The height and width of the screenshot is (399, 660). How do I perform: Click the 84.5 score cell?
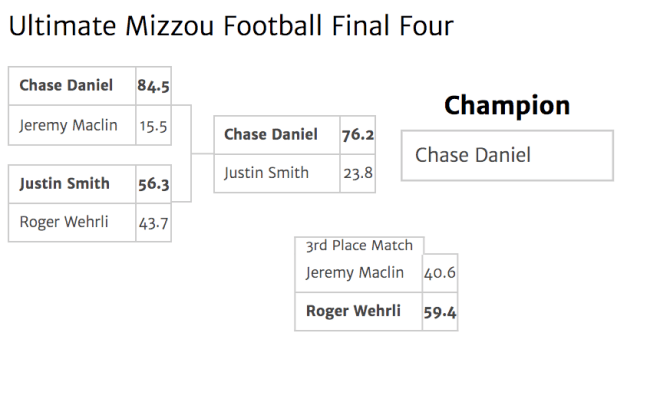[153, 86]
